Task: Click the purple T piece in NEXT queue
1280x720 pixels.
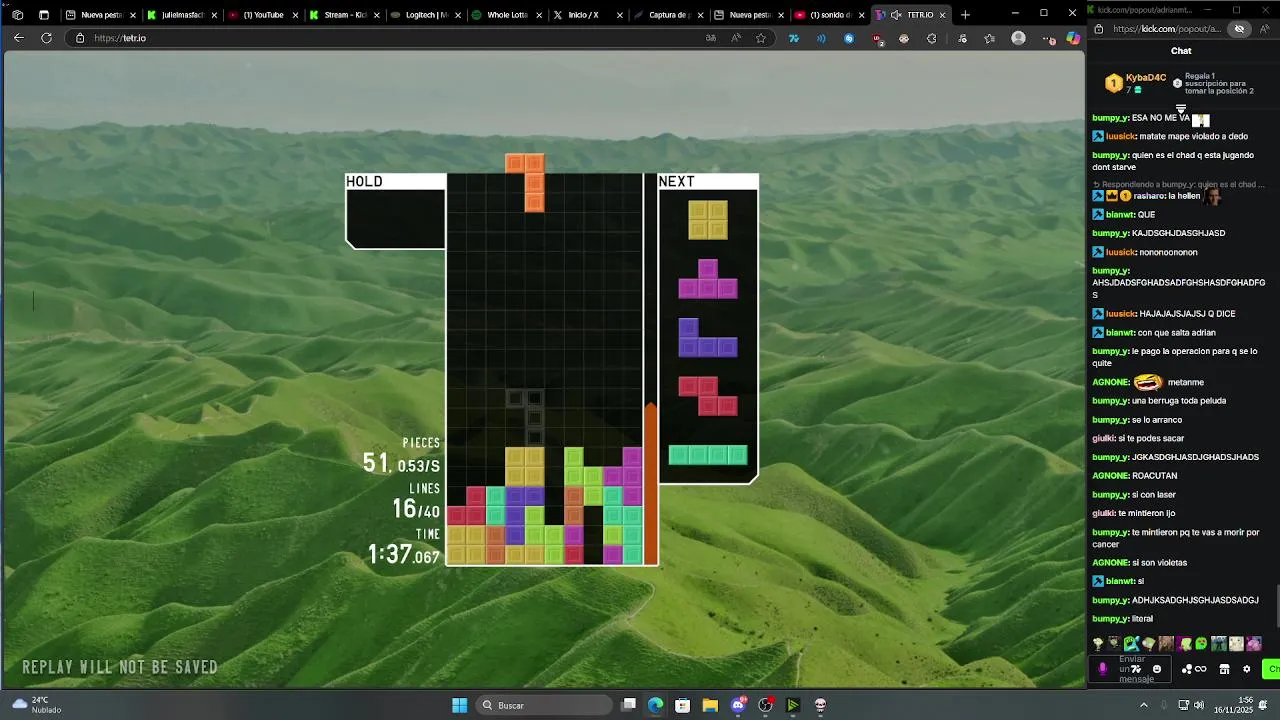Action: tap(708, 279)
